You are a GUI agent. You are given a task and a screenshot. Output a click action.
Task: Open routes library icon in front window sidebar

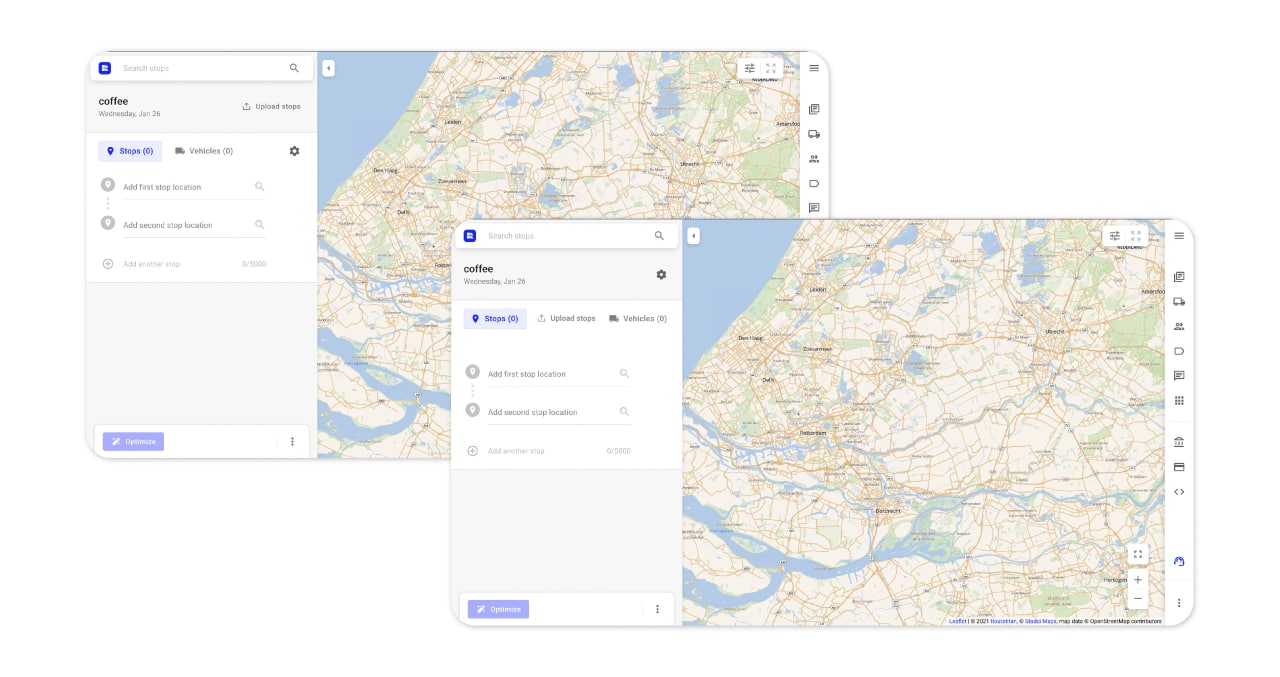coord(1179,277)
